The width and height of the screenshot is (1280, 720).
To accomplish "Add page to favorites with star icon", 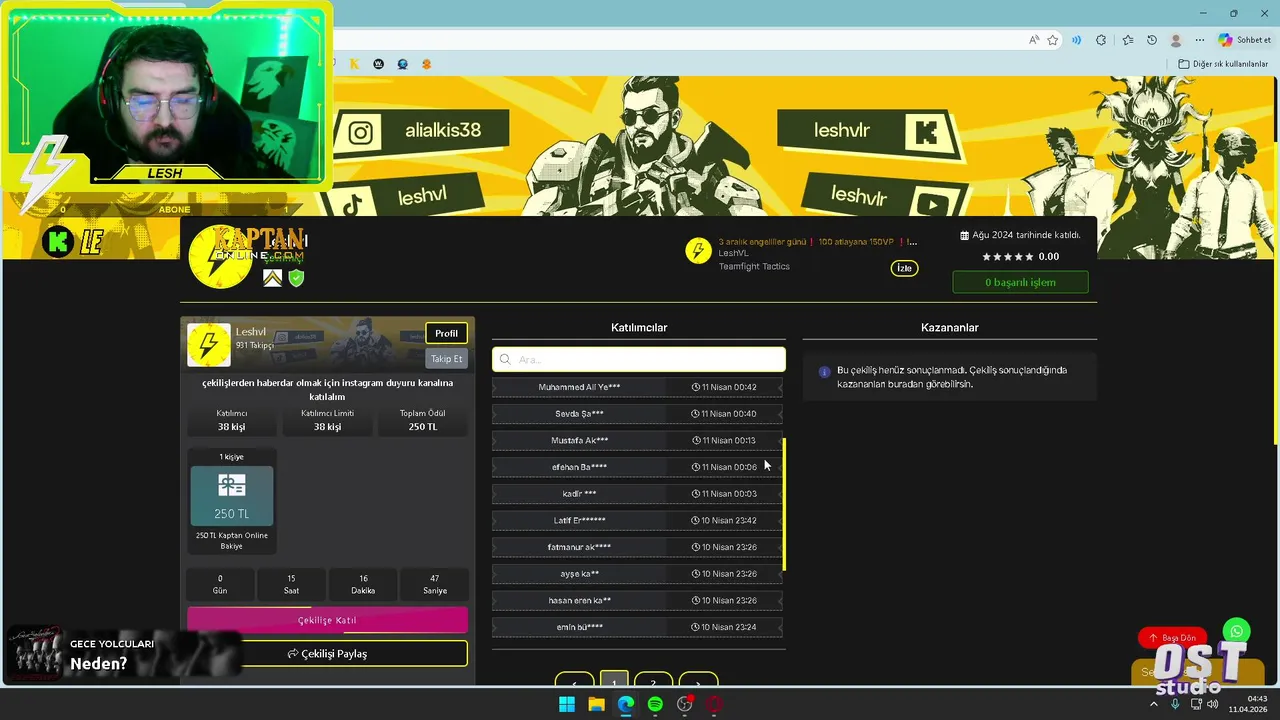I will pyautogui.click(x=1053, y=40).
